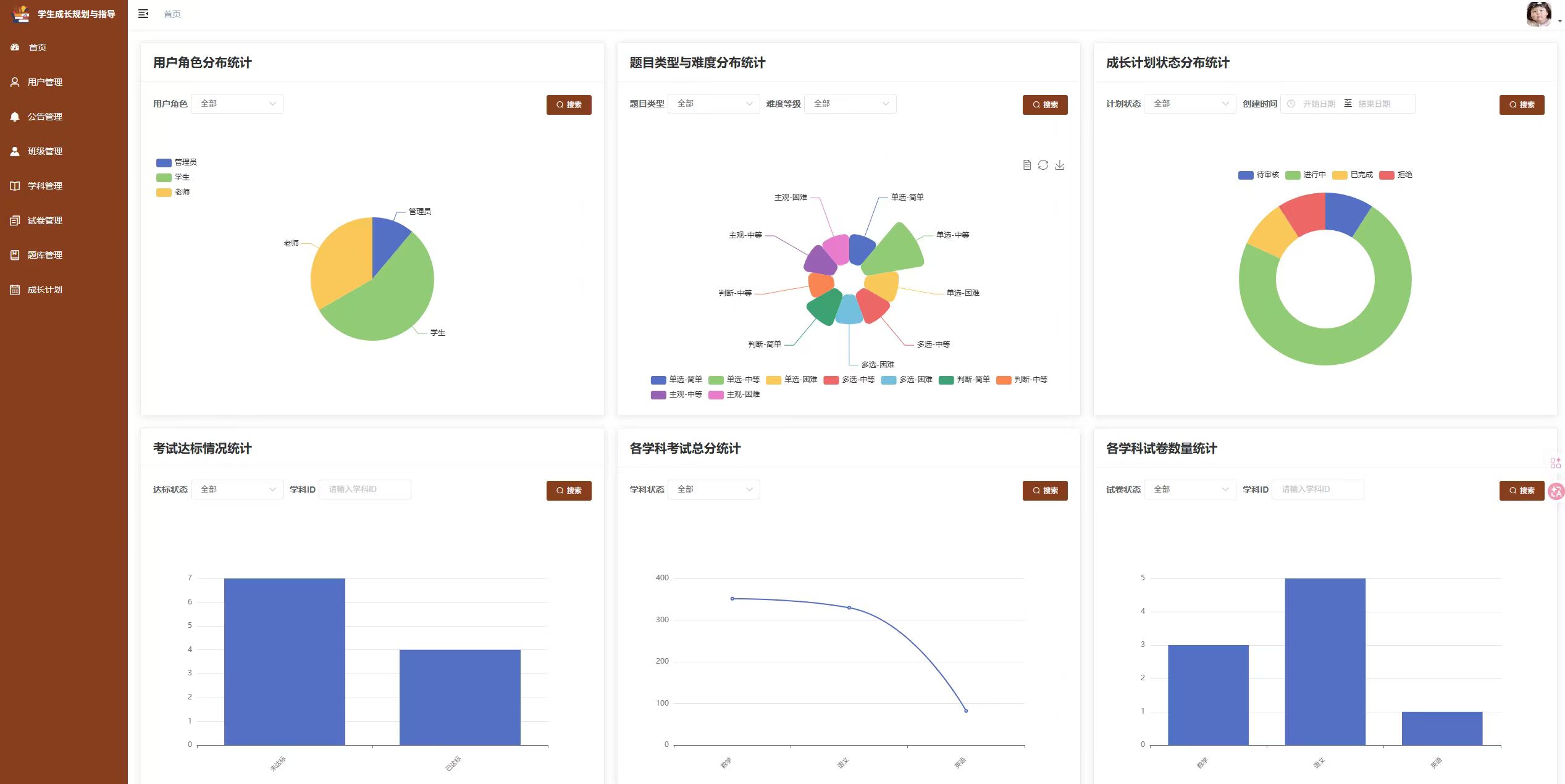Click the book icon beside 学科管理

pyautogui.click(x=15, y=186)
